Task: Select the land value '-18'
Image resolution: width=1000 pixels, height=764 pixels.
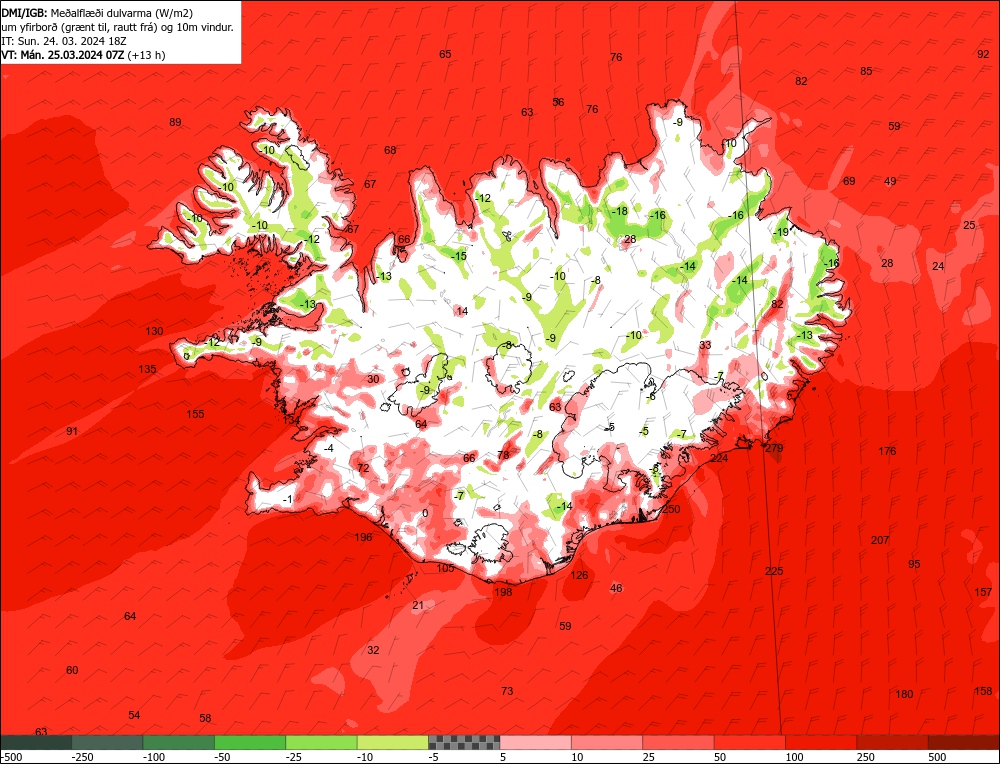Action: tap(619, 211)
